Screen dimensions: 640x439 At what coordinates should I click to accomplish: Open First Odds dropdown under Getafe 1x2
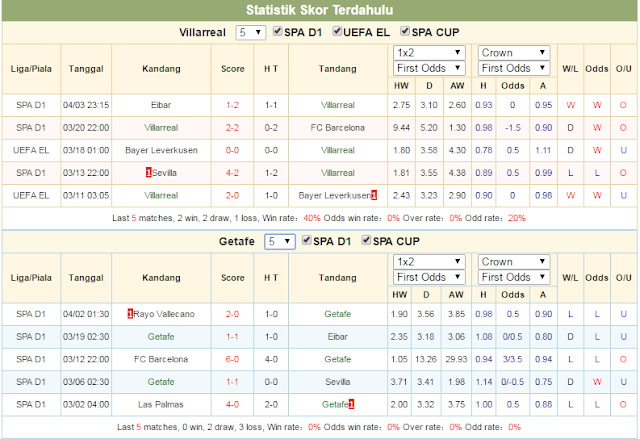pyautogui.click(x=429, y=277)
